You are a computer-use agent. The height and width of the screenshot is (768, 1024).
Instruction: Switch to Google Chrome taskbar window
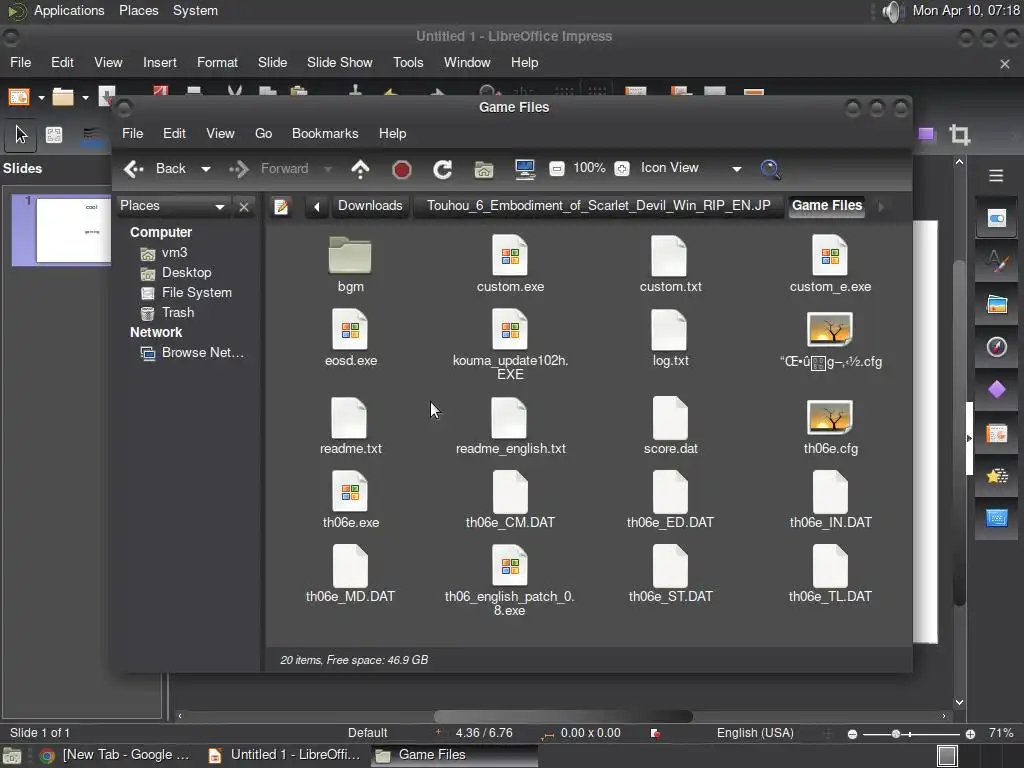point(115,755)
